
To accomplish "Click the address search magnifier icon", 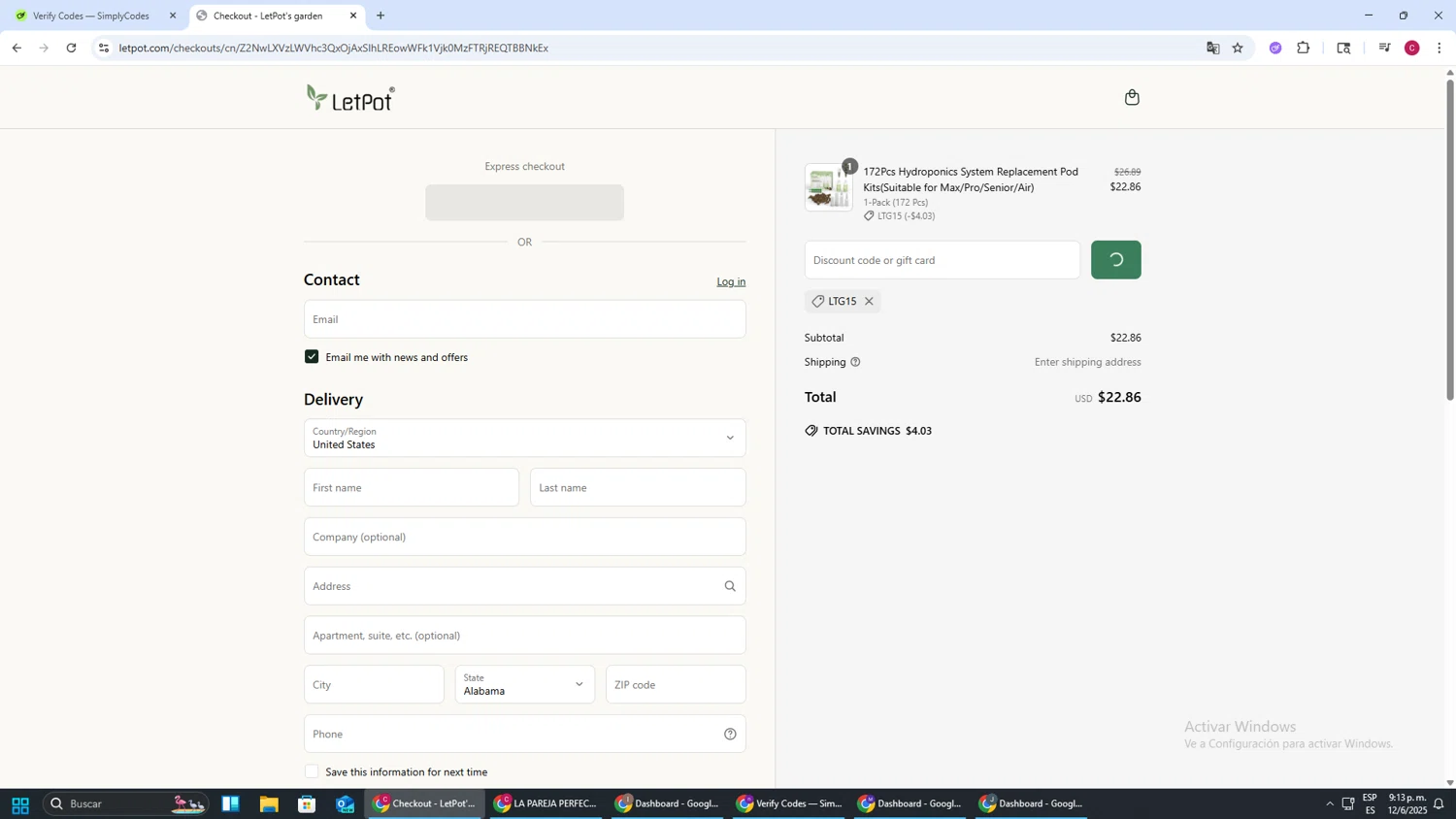I will point(730,586).
